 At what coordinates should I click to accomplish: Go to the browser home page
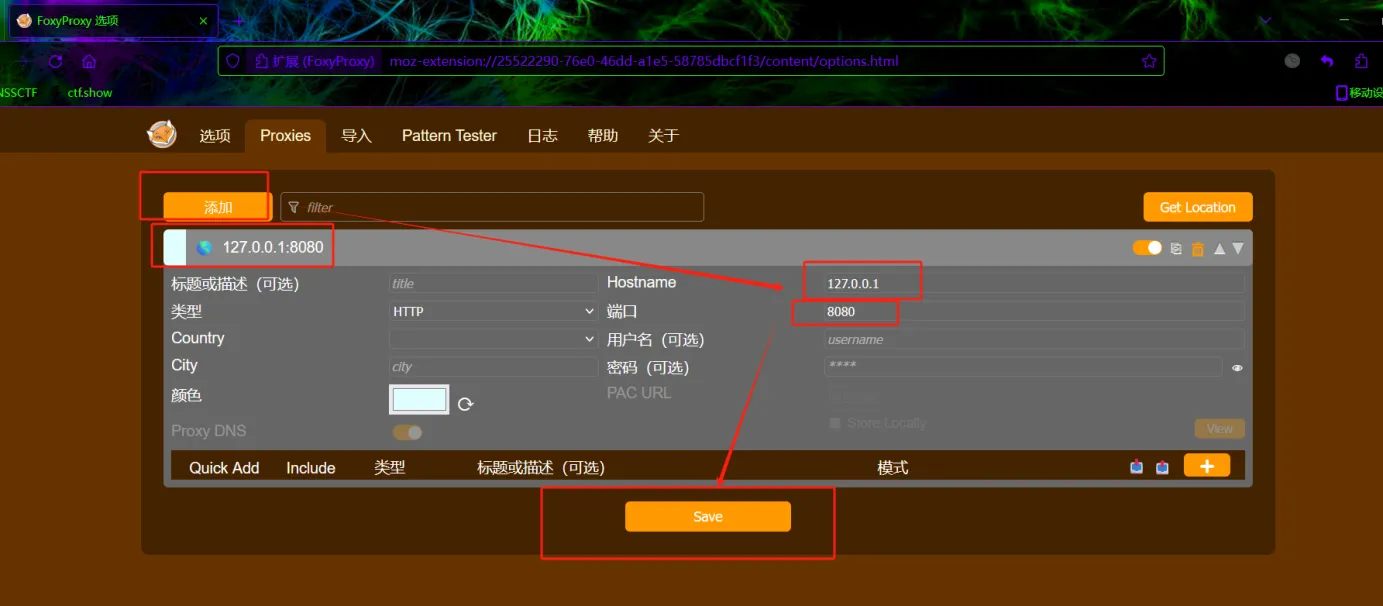click(89, 61)
